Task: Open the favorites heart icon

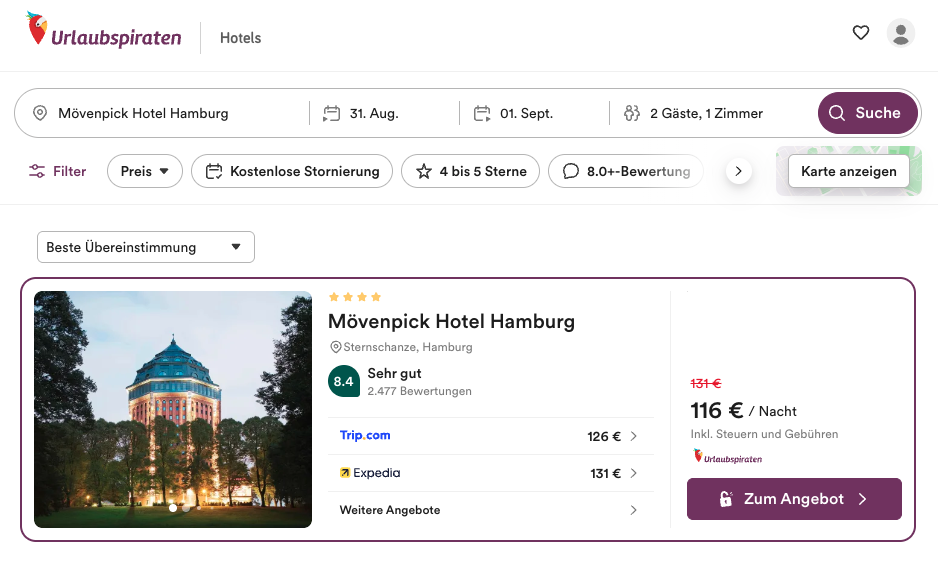Action: coord(861,32)
